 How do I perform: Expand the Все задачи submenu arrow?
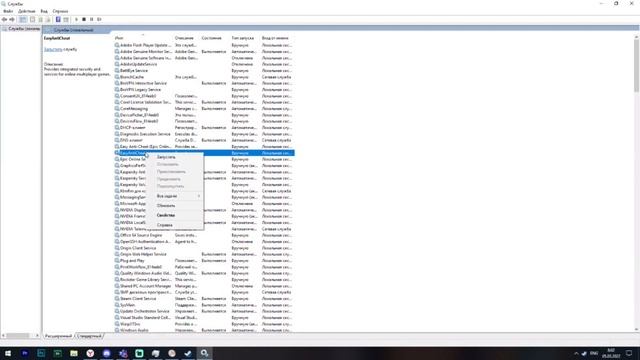point(199,196)
